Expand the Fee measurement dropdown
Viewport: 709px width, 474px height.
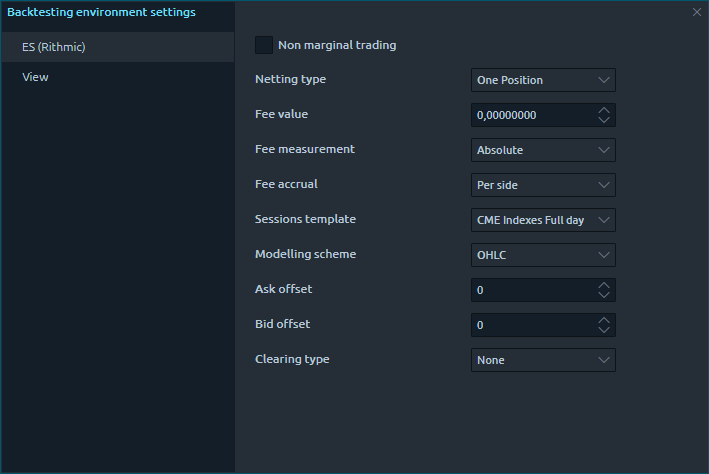pos(543,150)
